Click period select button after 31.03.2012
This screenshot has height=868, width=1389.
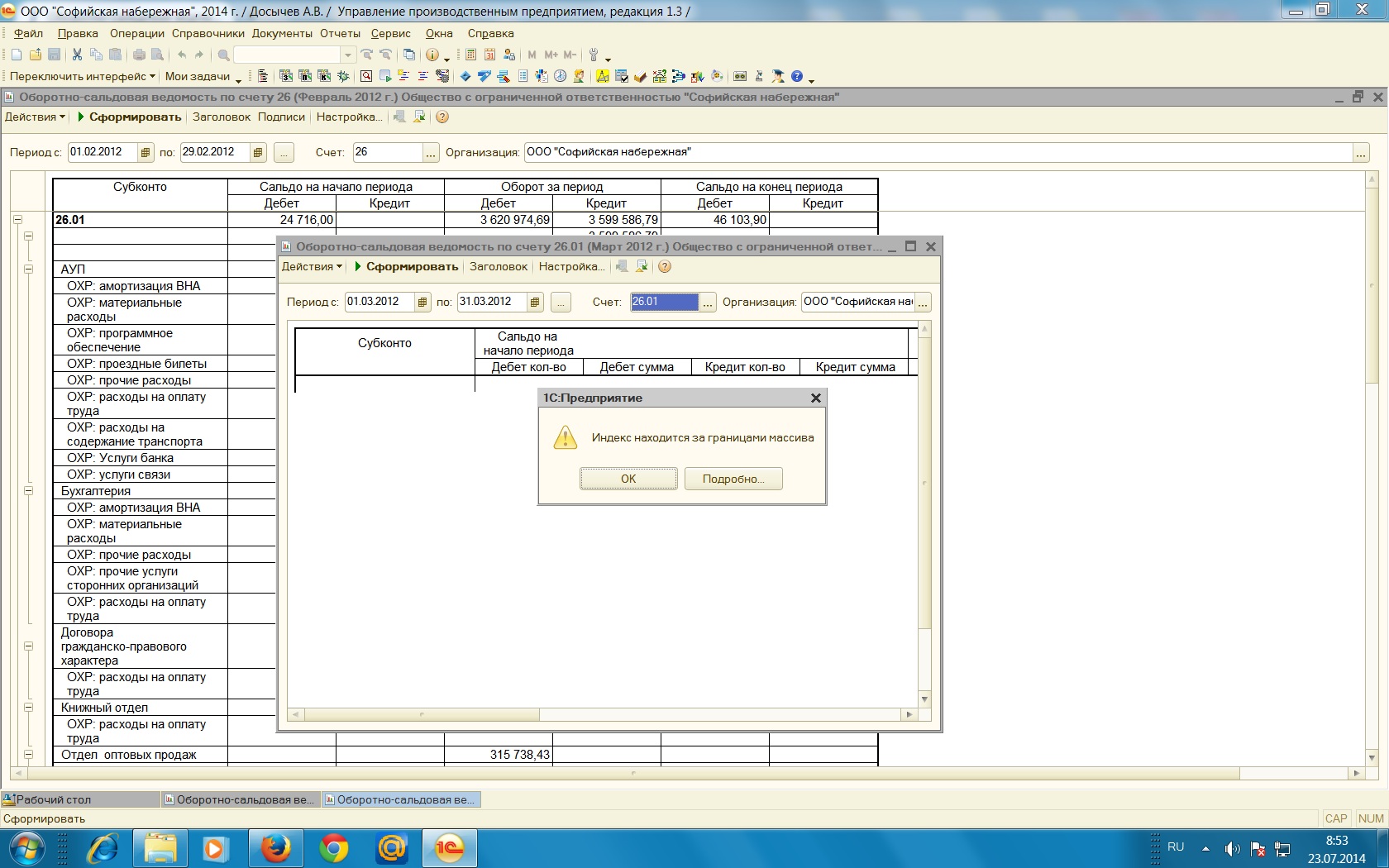click(x=561, y=303)
